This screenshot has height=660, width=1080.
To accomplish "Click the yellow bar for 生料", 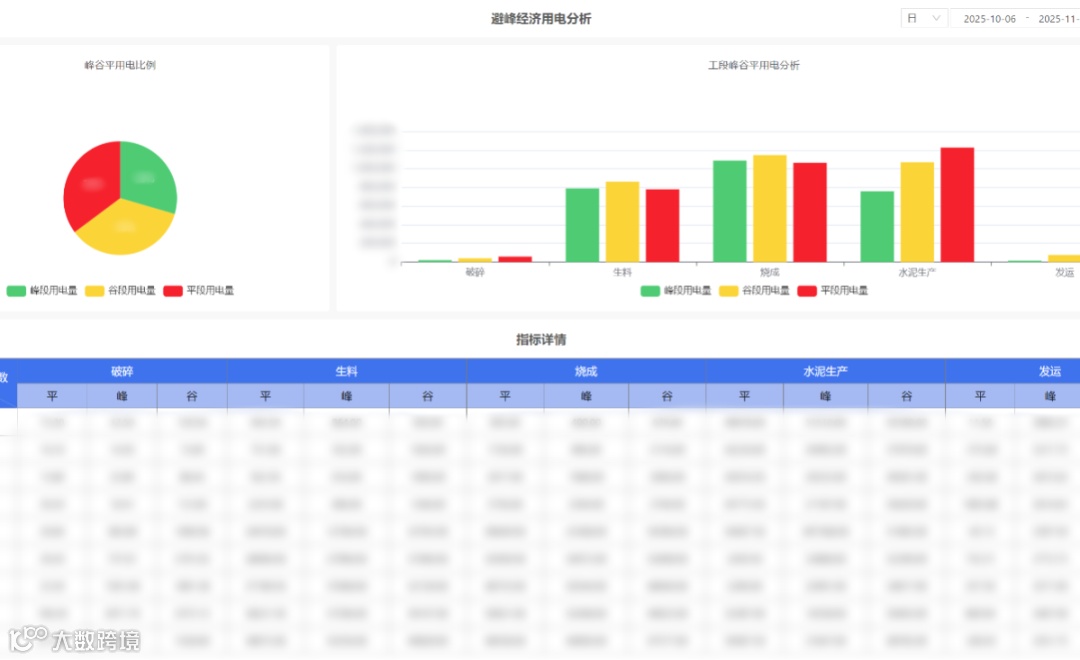I will (622, 222).
